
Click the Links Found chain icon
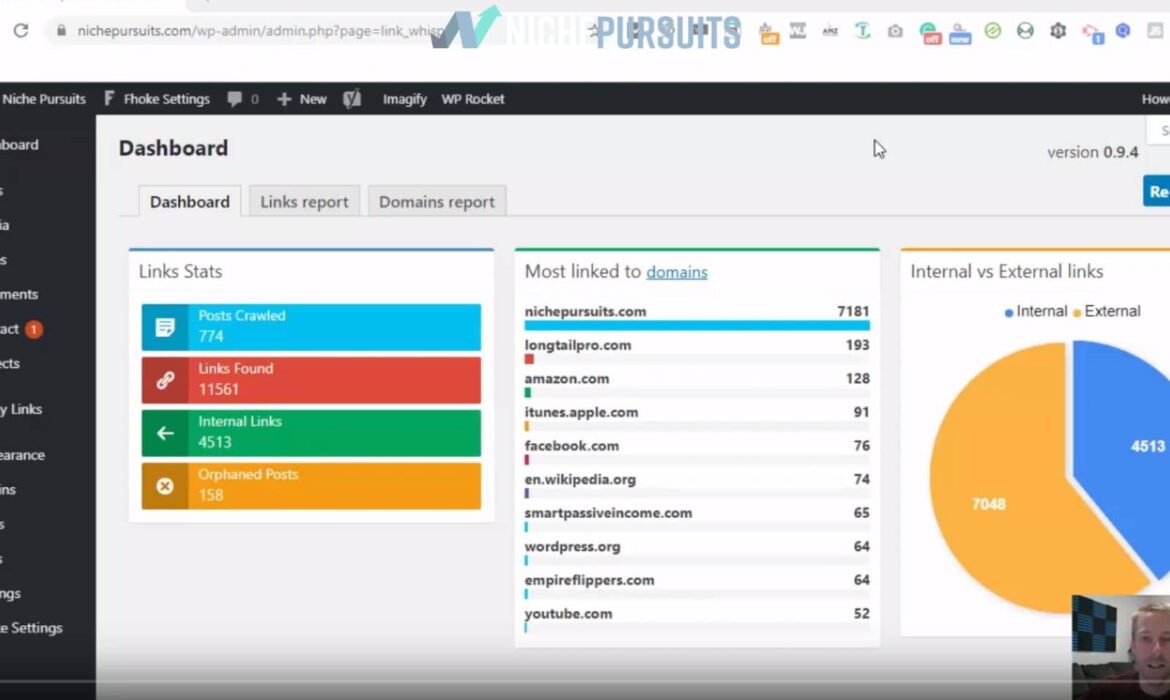coord(165,380)
